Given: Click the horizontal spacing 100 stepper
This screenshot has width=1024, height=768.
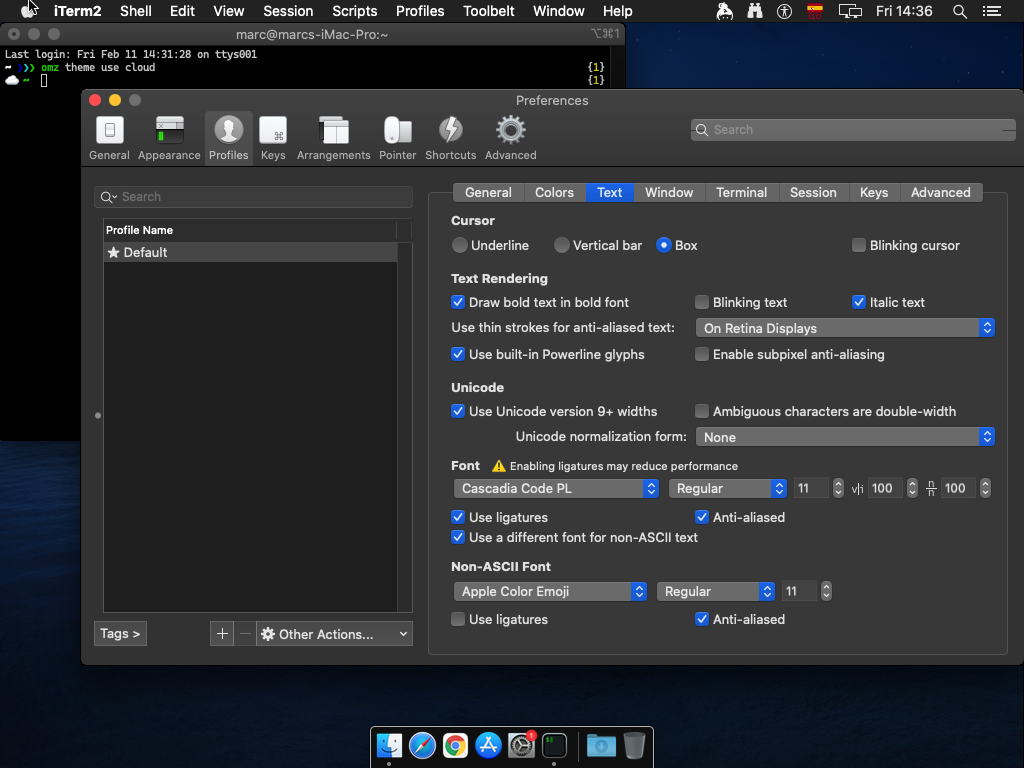Looking at the screenshot, I should pyautogui.click(x=912, y=488).
